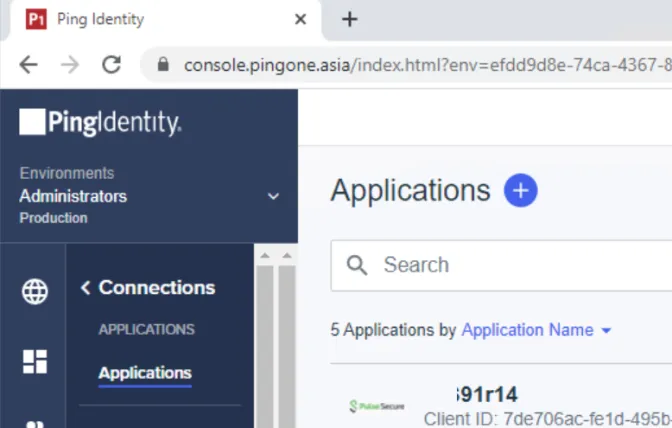This screenshot has width=672, height=428.
Task: Click the PulseSecure application logo
Action: pos(377,406)
